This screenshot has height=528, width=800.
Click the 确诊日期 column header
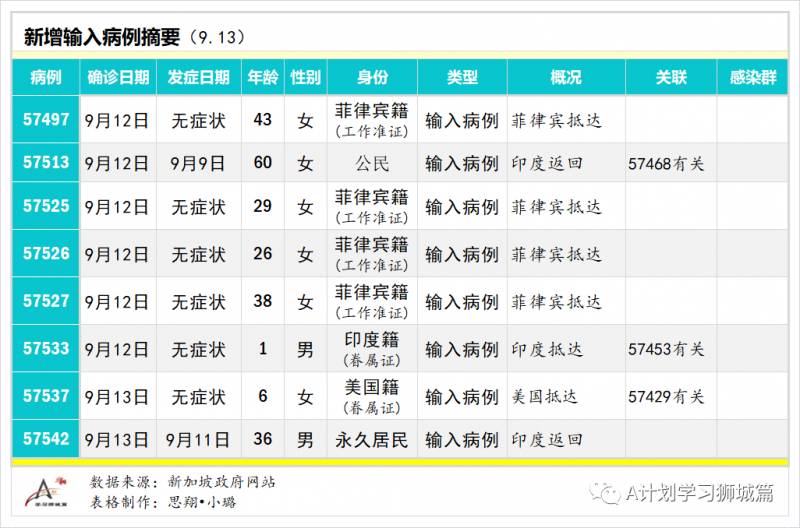[118, 78]
